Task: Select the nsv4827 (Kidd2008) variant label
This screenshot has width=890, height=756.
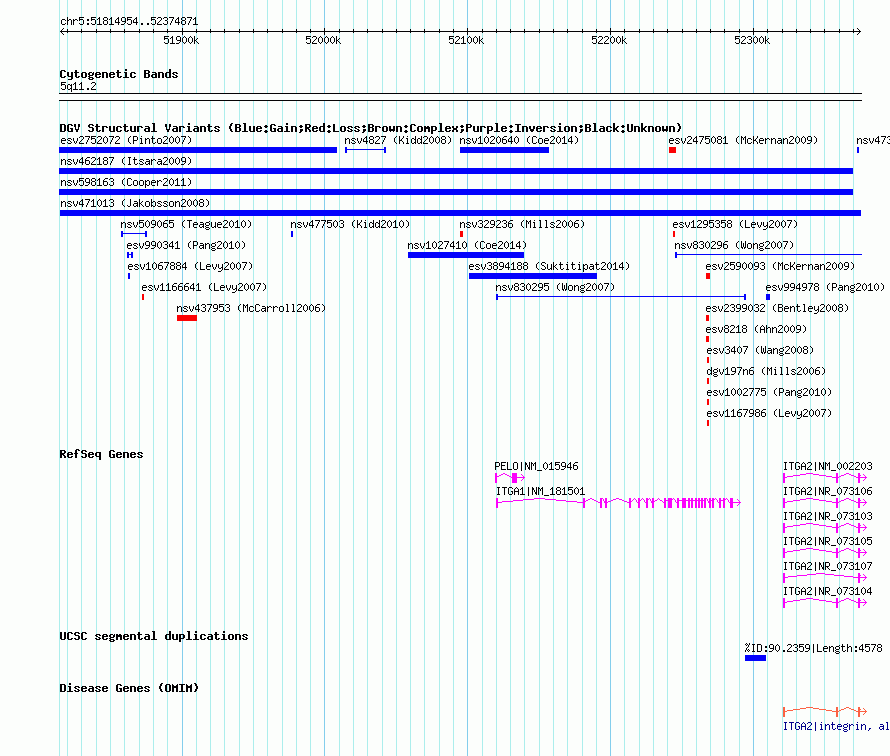Action: pyautogui.click(x=398, y=140)
